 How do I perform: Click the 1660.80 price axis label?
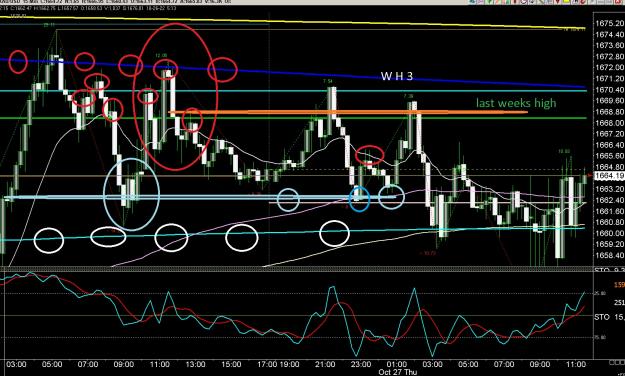tap(609, 222)
